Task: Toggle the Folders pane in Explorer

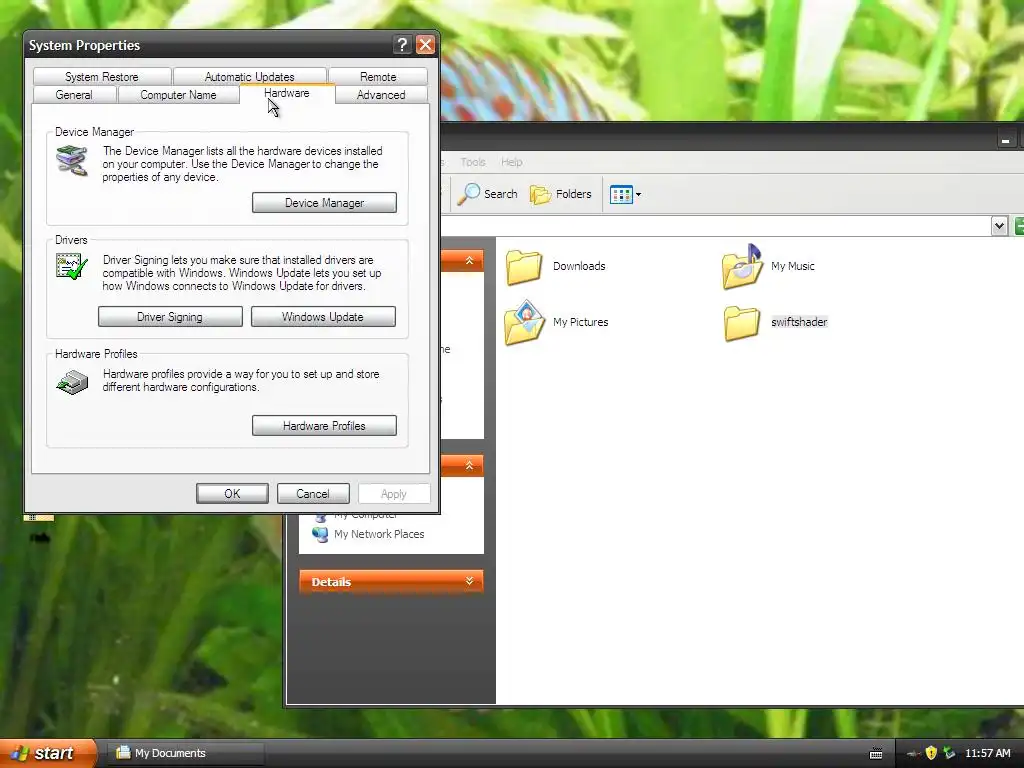Action: pos(561,194)
